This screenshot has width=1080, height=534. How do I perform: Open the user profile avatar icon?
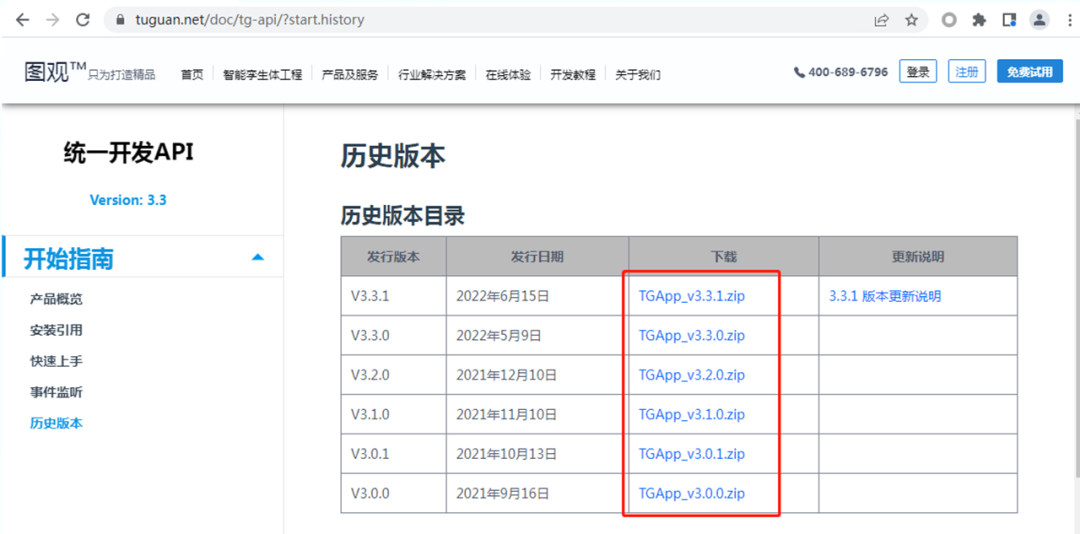coord(1039,21)
